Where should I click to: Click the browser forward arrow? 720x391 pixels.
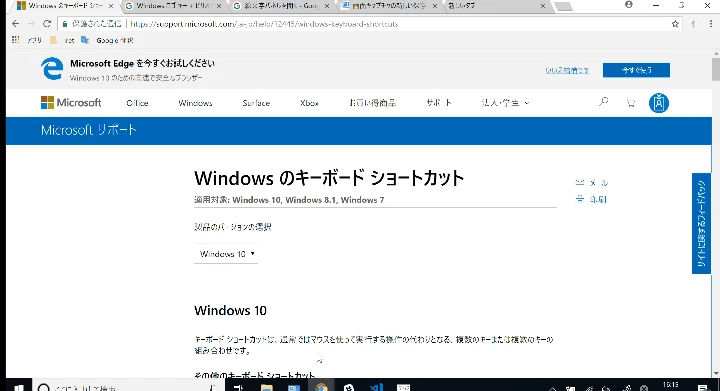(31, 24)
